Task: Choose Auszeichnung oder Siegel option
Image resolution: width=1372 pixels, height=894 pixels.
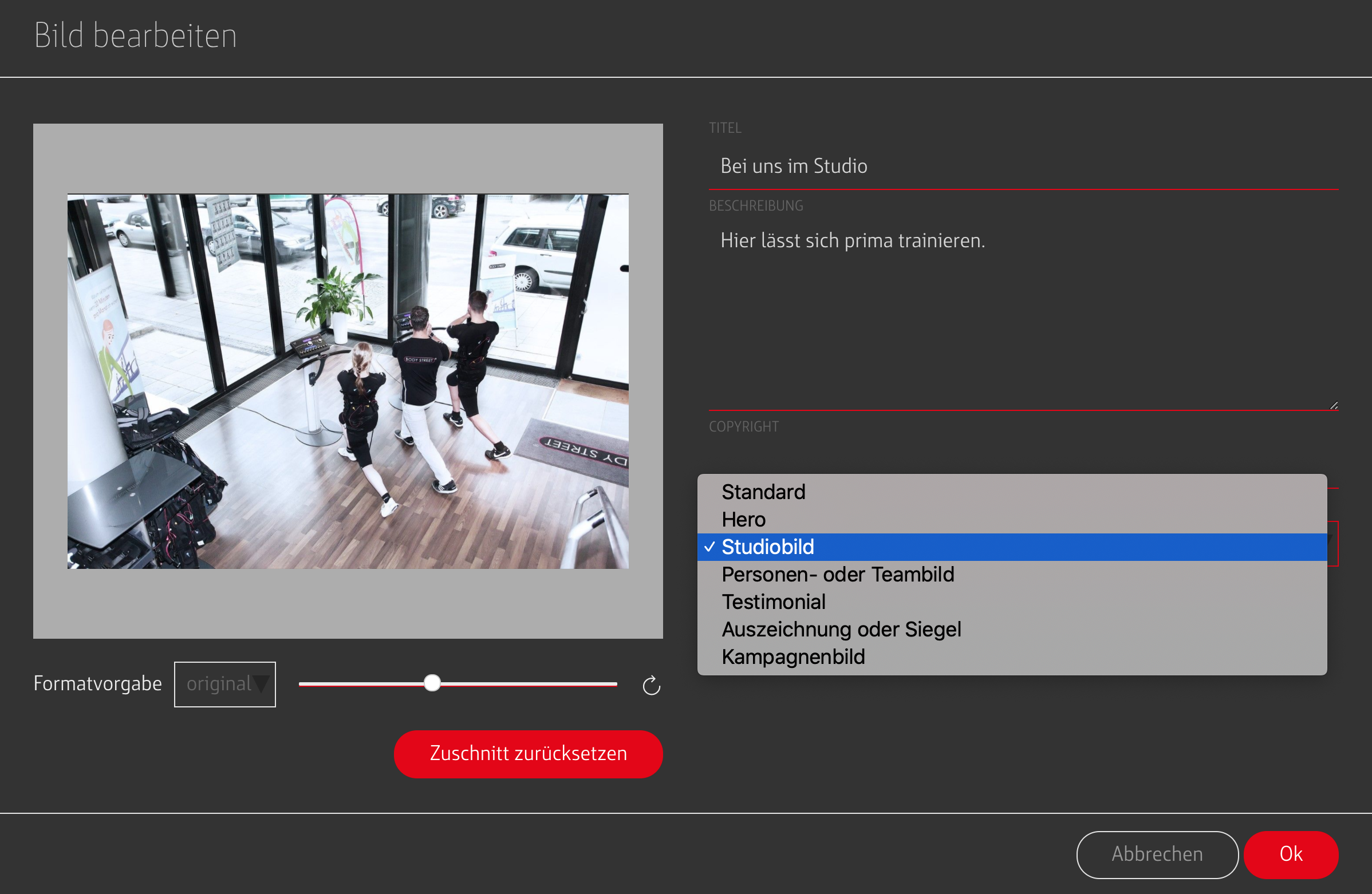Action: tap(841, 629)
